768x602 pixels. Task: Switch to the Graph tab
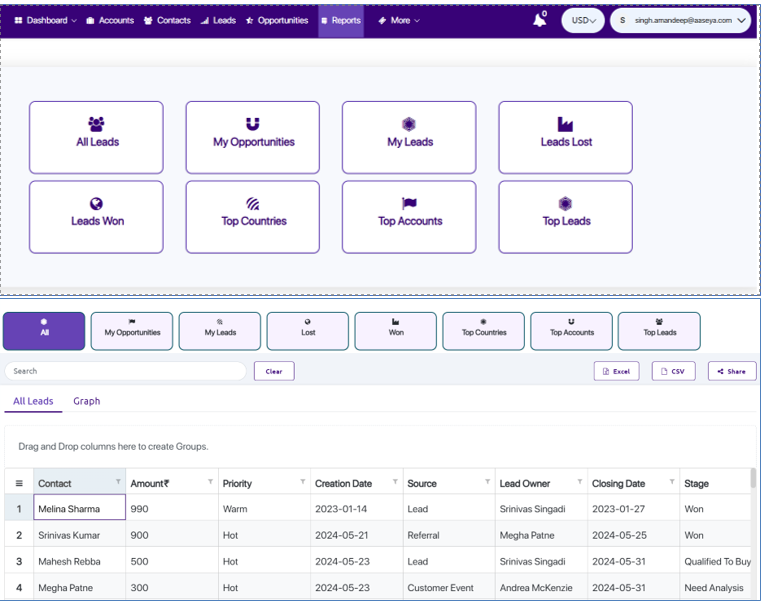[x=87, y=401]
